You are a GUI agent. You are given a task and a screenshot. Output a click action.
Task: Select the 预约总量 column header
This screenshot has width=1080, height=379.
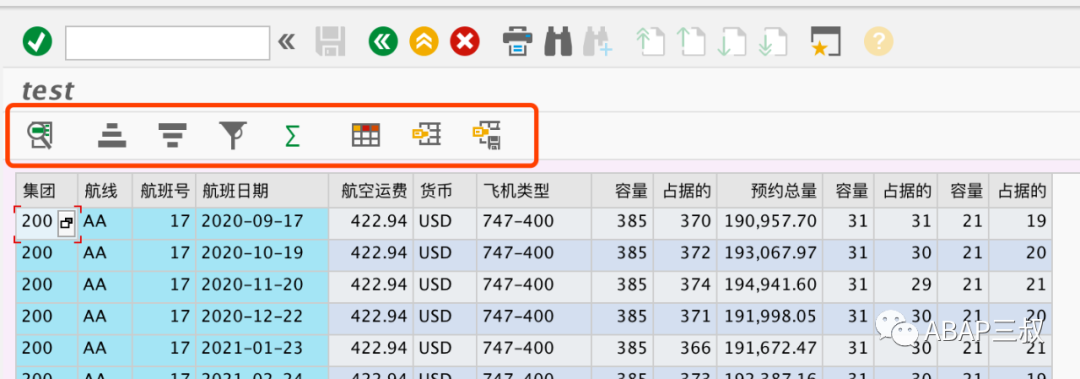point(769,190)
